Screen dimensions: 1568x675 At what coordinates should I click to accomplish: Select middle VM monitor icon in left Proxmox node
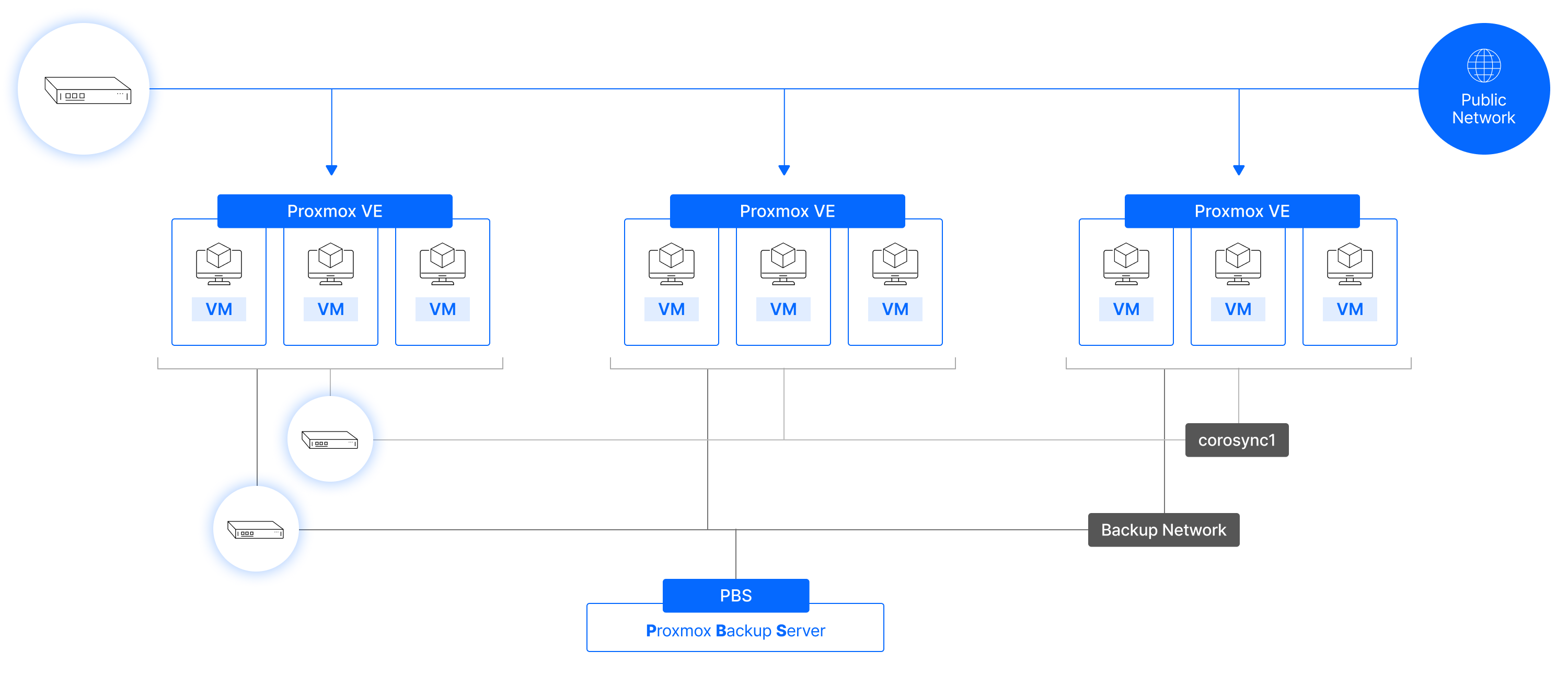330,264
